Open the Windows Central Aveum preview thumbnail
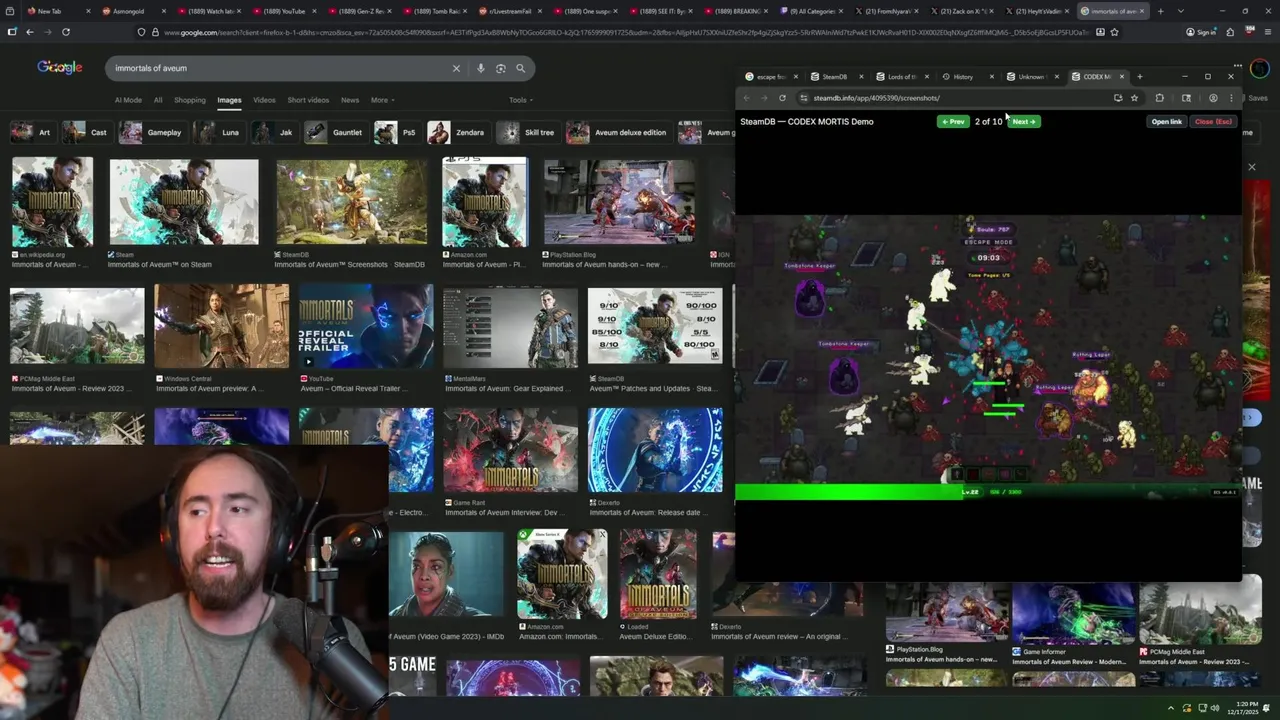 (x=222, y=327)
